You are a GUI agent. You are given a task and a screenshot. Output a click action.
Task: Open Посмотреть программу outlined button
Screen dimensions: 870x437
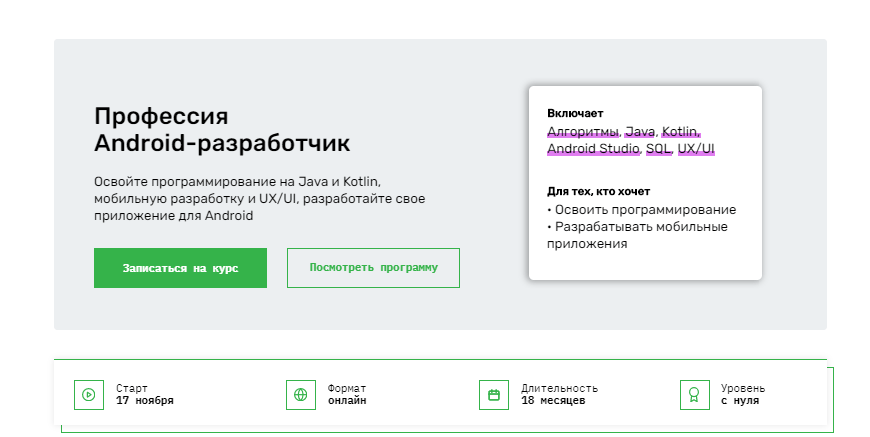point(373,268)
